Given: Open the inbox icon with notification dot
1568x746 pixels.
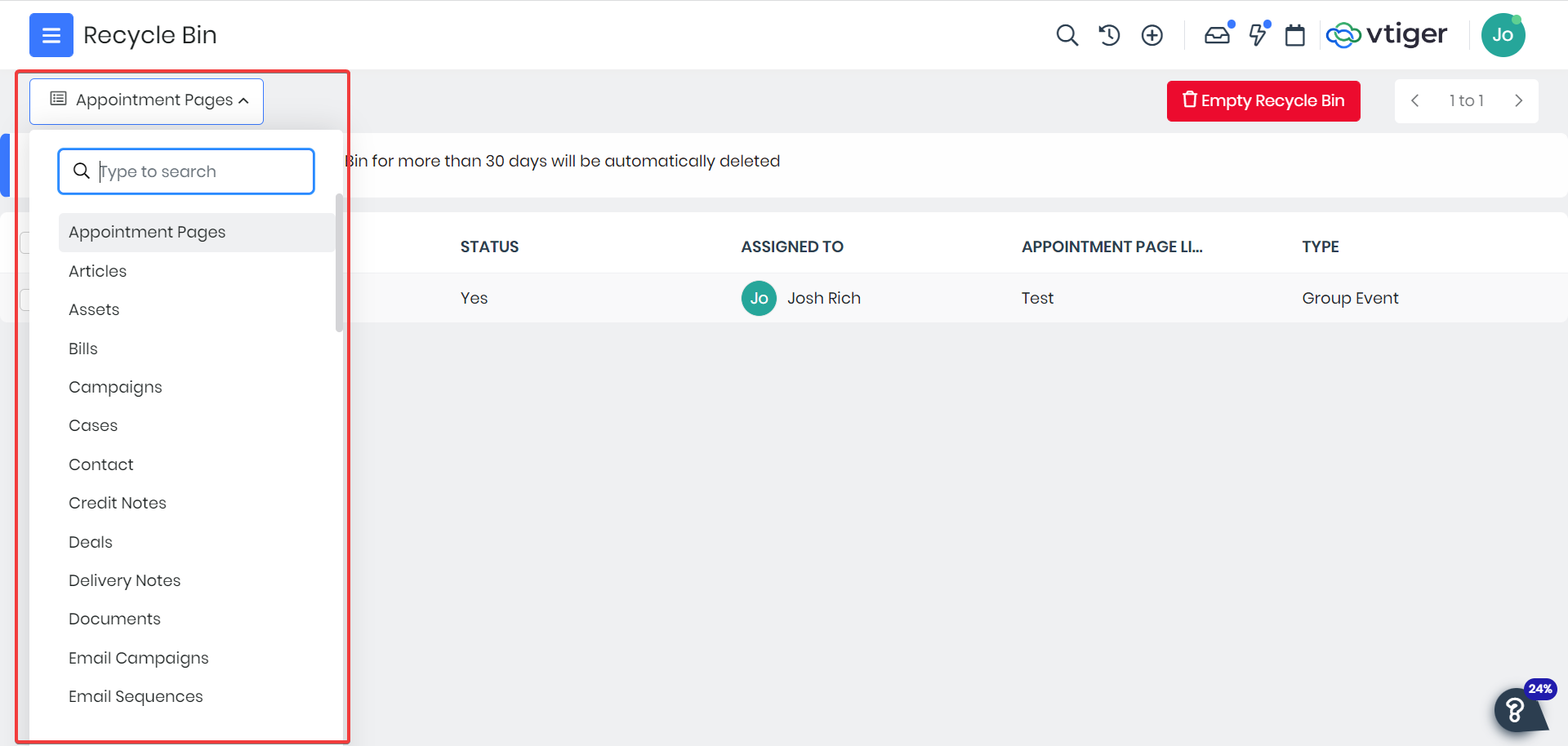Looking at the screenshot, I should click(1217, 35).
